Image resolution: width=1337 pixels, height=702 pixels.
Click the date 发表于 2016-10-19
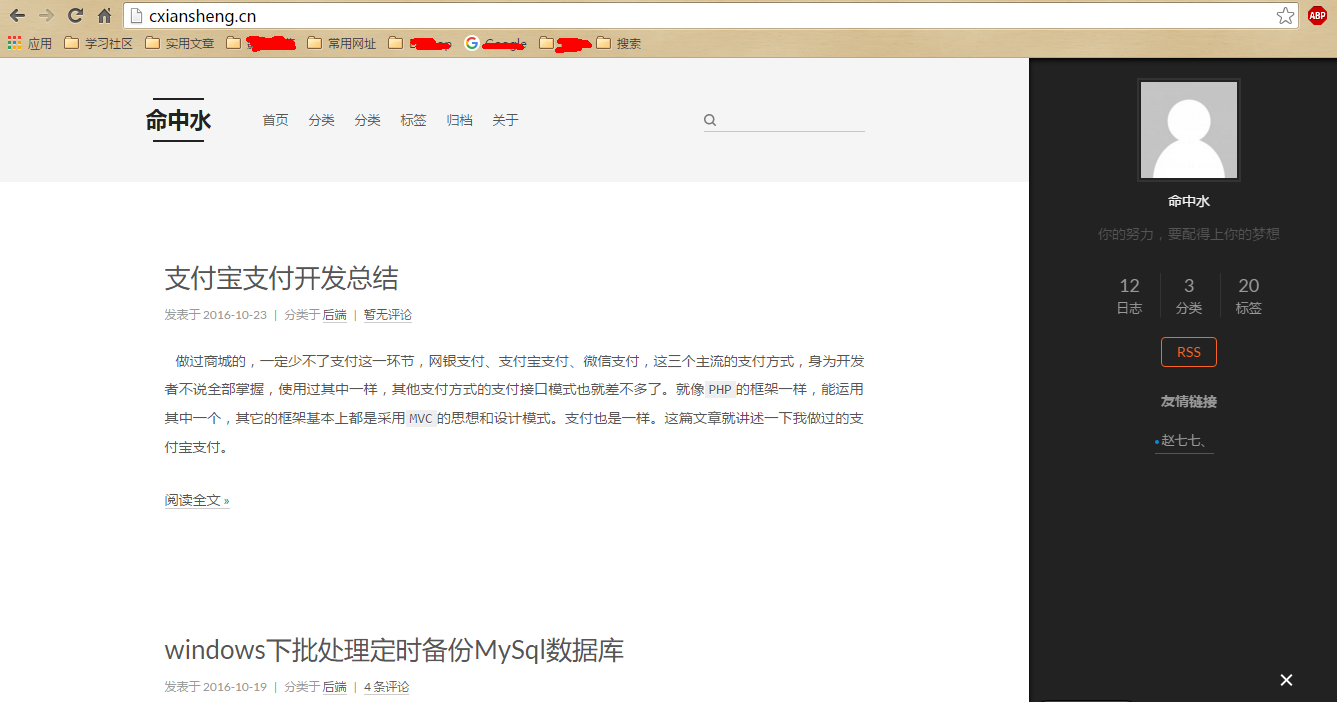[x=215, y=687]
